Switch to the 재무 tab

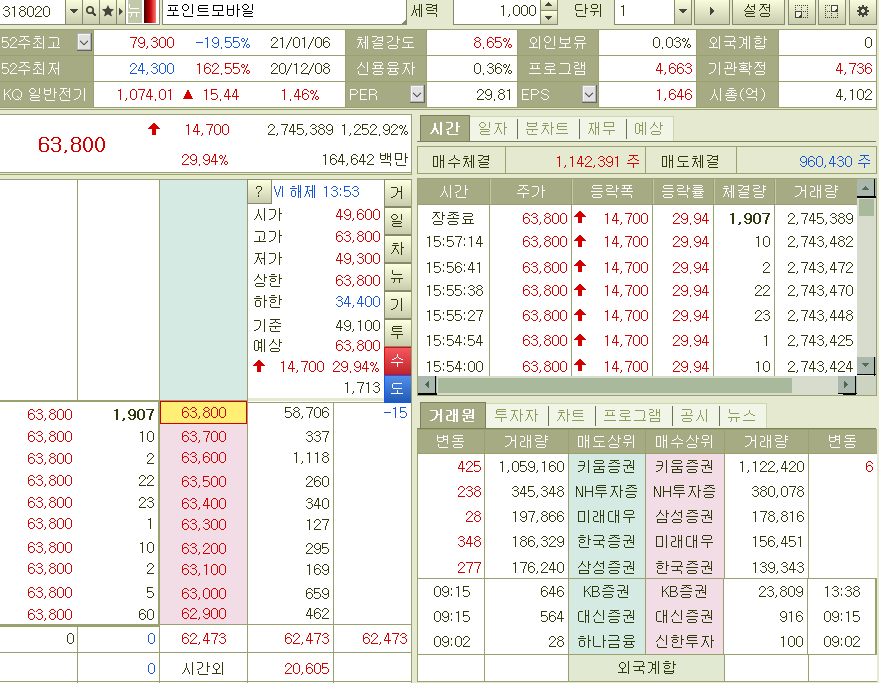(602, 129)
